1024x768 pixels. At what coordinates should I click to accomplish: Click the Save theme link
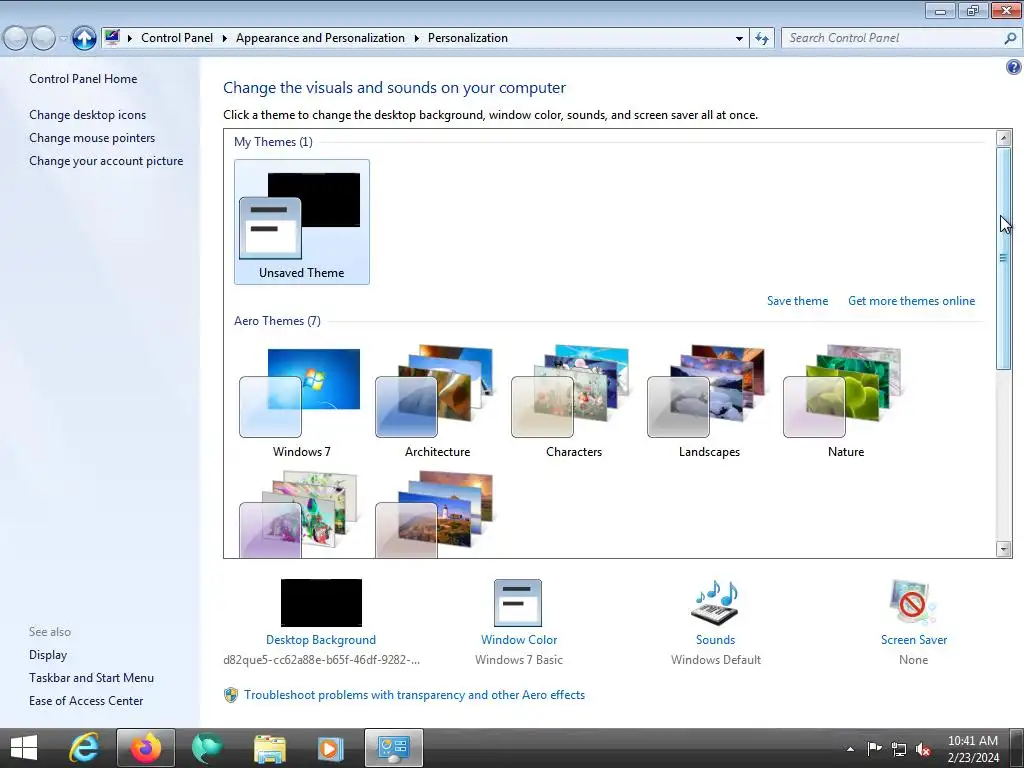pyautogui.click(x=797, y=300)
